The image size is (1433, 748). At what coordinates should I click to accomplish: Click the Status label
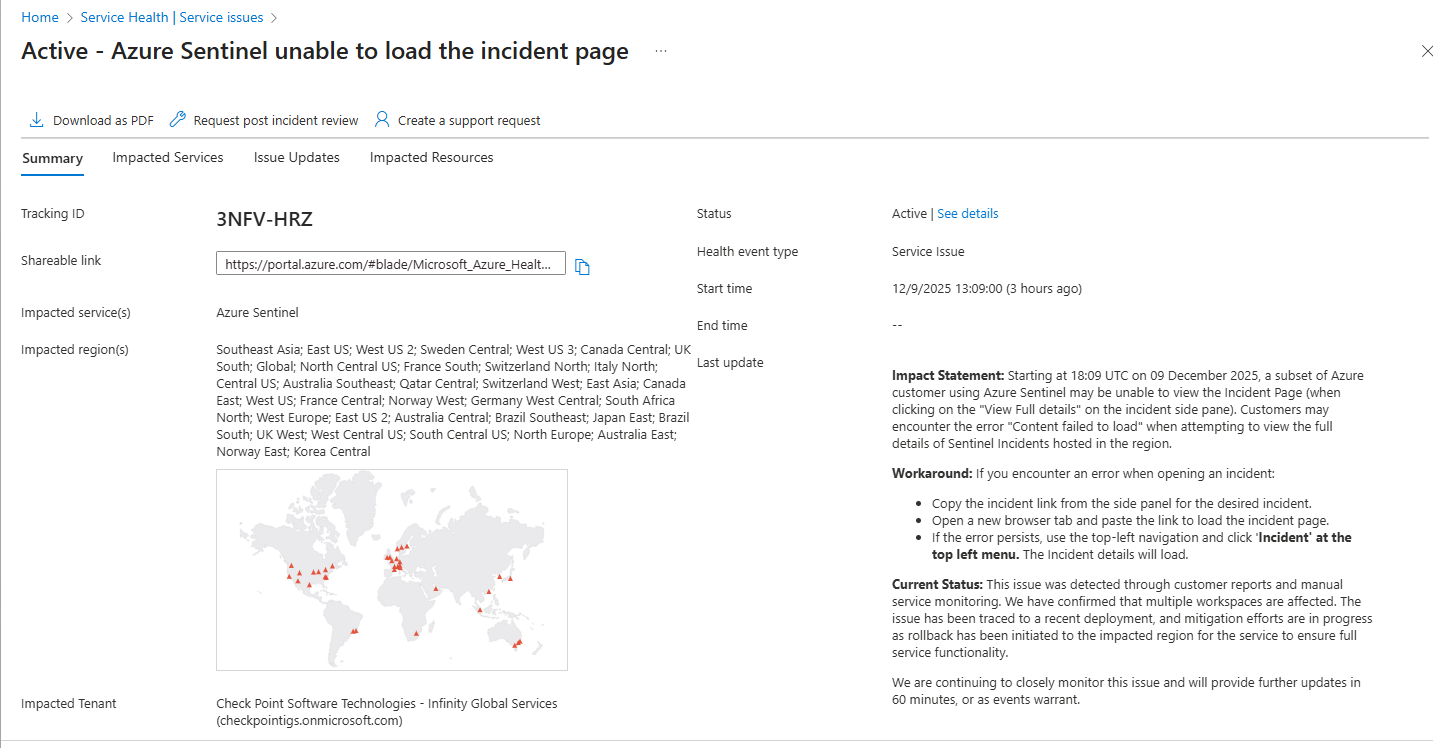click(x=714, y=214)
